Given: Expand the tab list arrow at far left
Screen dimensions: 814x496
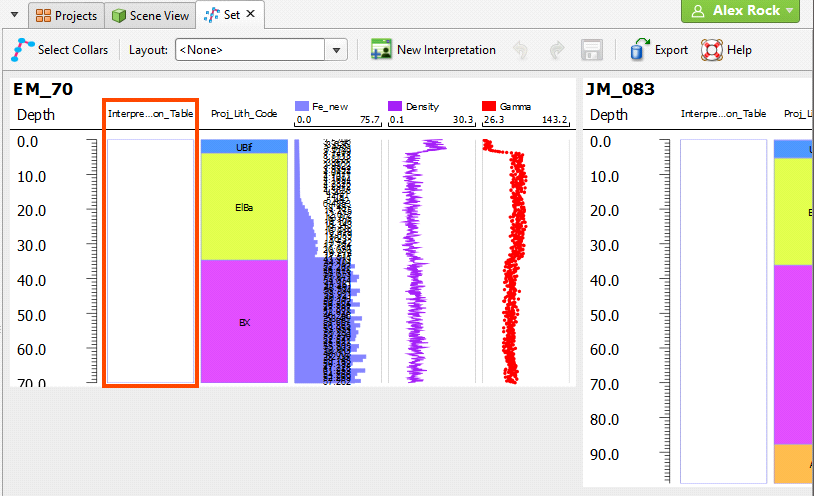Looking at the screenshot, I should point(14,16).
